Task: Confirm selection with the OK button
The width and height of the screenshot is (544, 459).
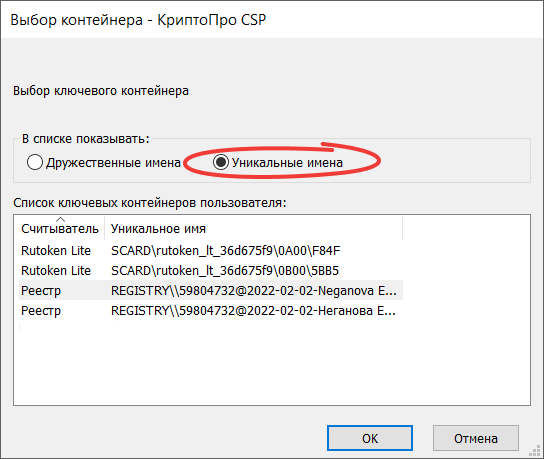Action: [370, 438]
